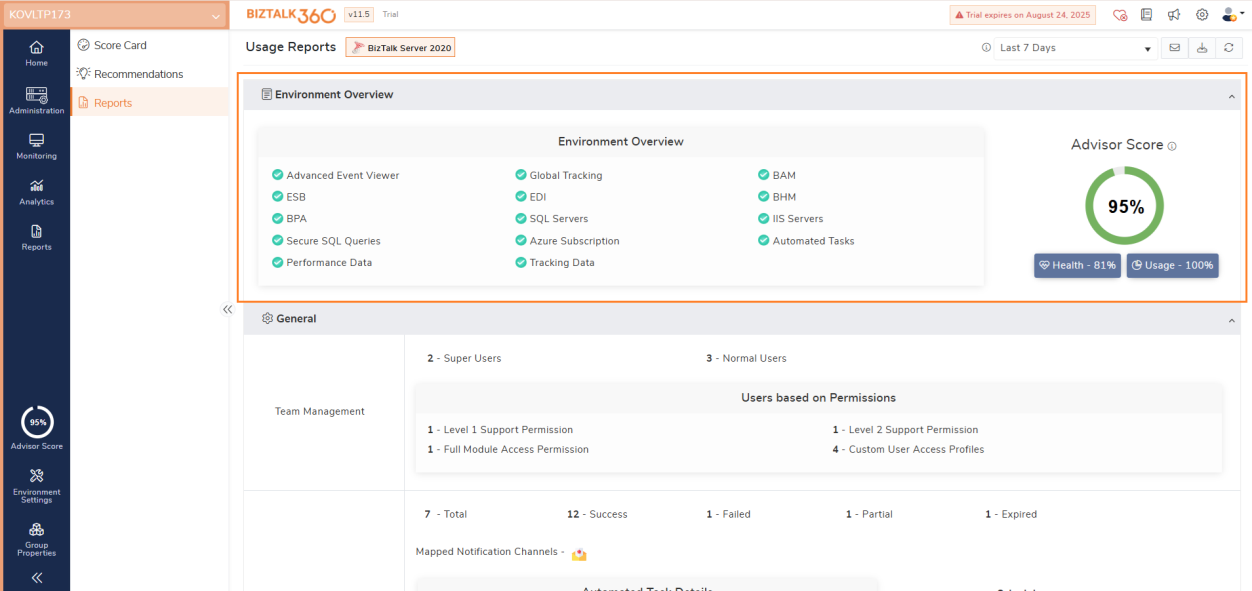Image resolution: width=1252 pixels, height=591 pixels.
Task: Open the settings gear icon
Action: tap(1202, 15)
